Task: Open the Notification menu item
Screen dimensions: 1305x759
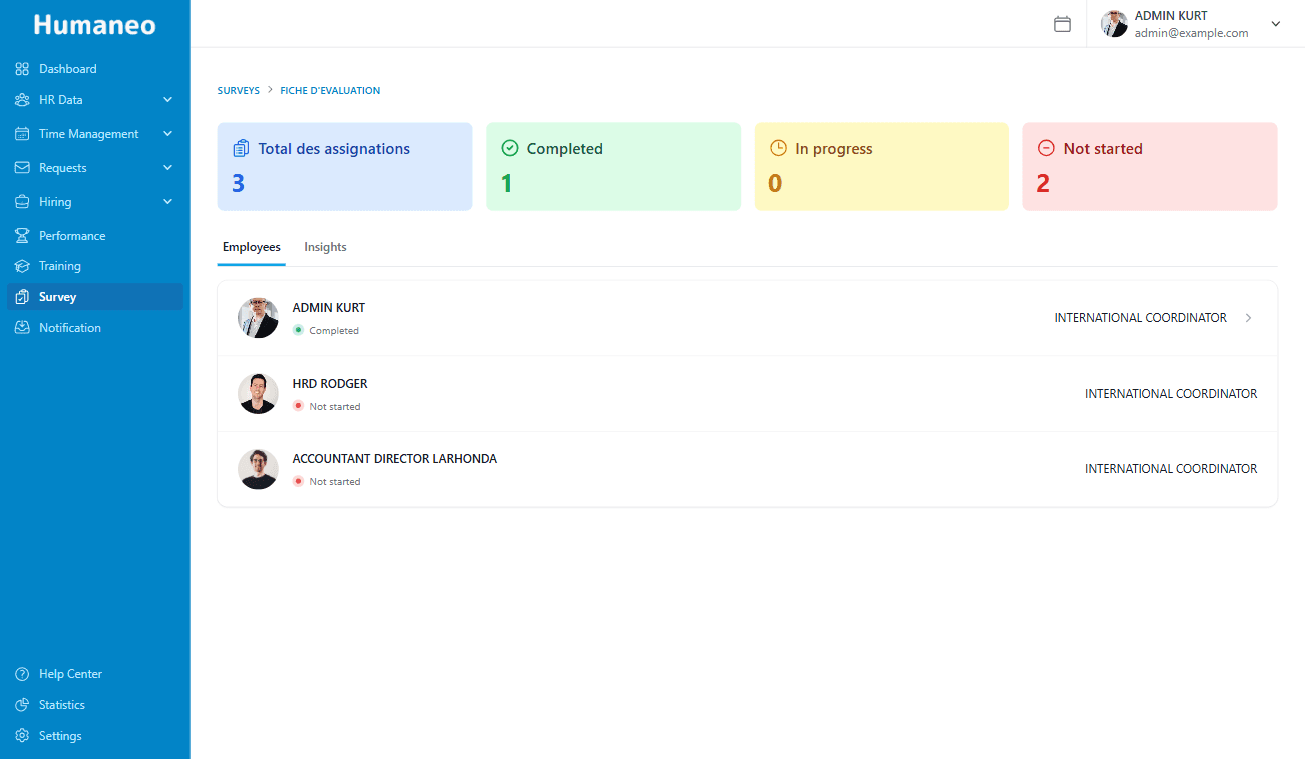Action: (95, 328)
